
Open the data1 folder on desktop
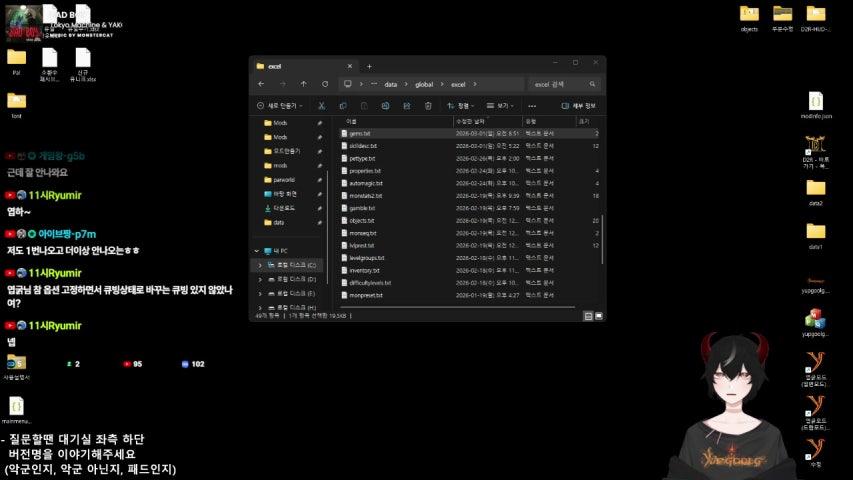(x=815, y=236)
